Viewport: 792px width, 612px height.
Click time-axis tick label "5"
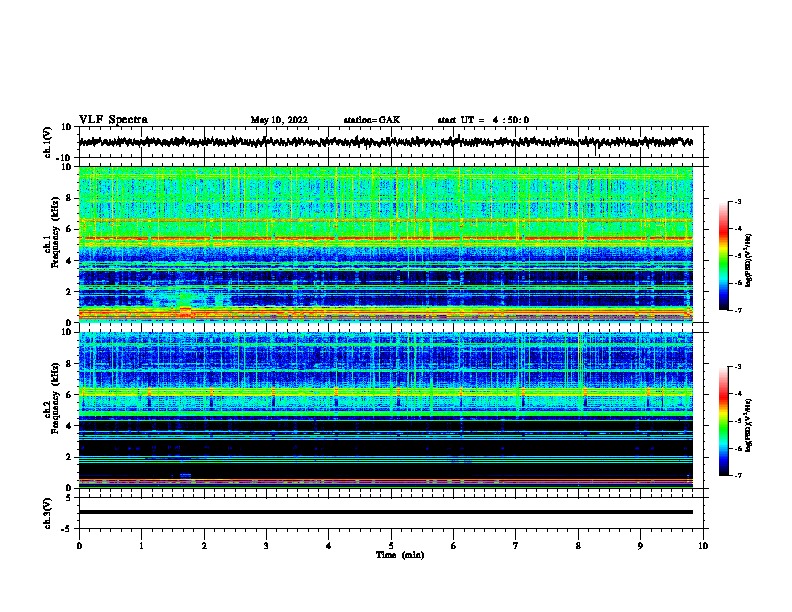tap(391, 546)
